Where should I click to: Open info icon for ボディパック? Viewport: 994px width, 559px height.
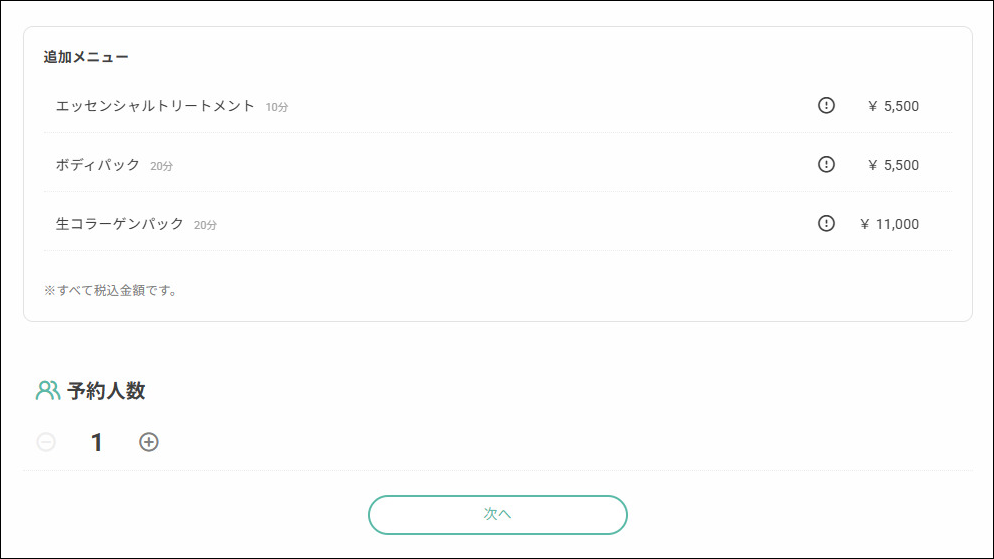coord(826,164)
